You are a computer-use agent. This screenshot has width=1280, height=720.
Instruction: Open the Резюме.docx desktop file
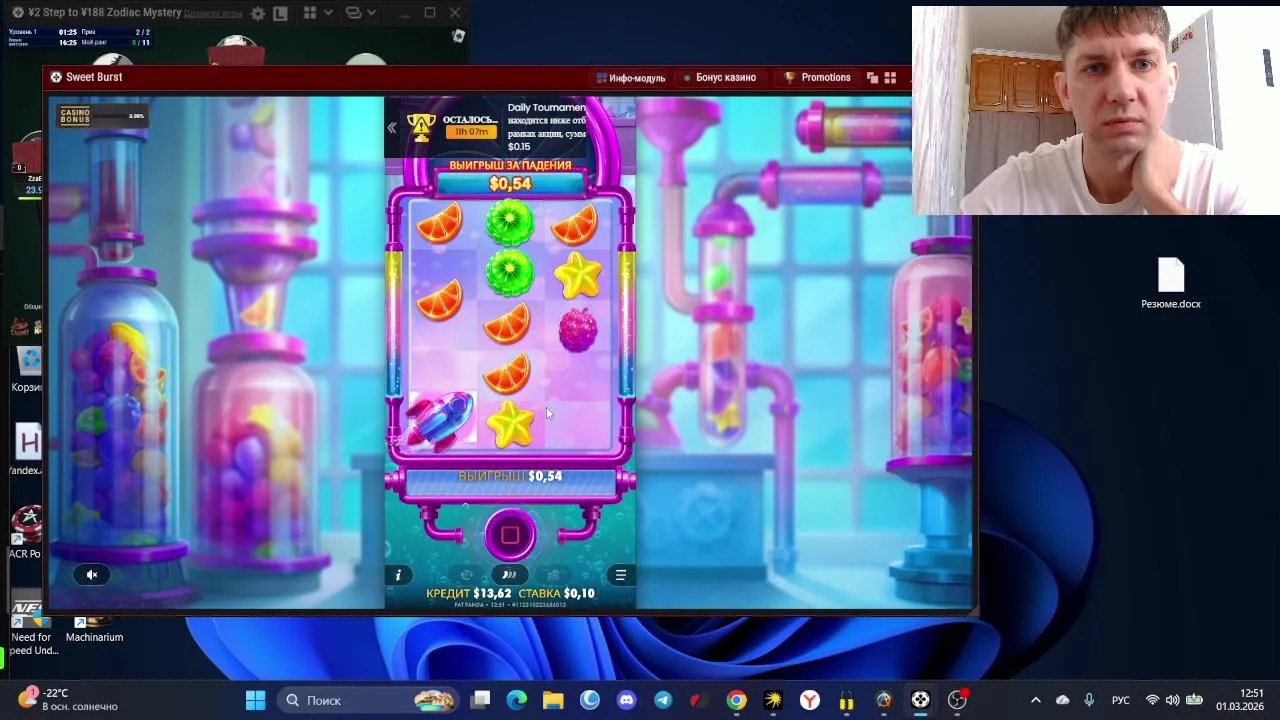(x=1171, y=284)
